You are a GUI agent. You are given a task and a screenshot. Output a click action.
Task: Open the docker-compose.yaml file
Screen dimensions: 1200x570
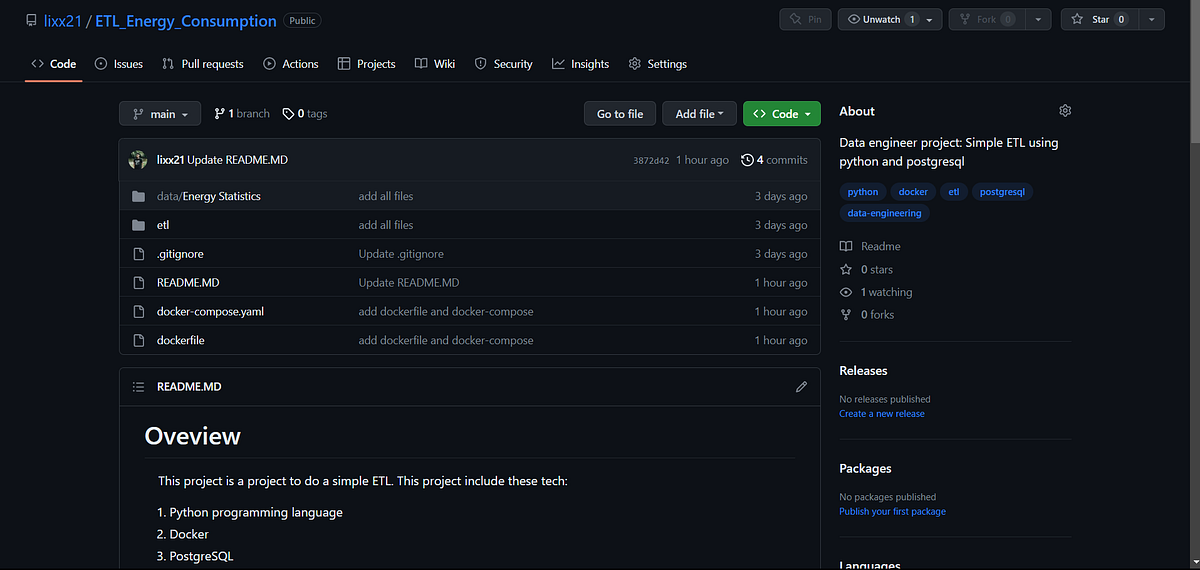click(210, 312)
